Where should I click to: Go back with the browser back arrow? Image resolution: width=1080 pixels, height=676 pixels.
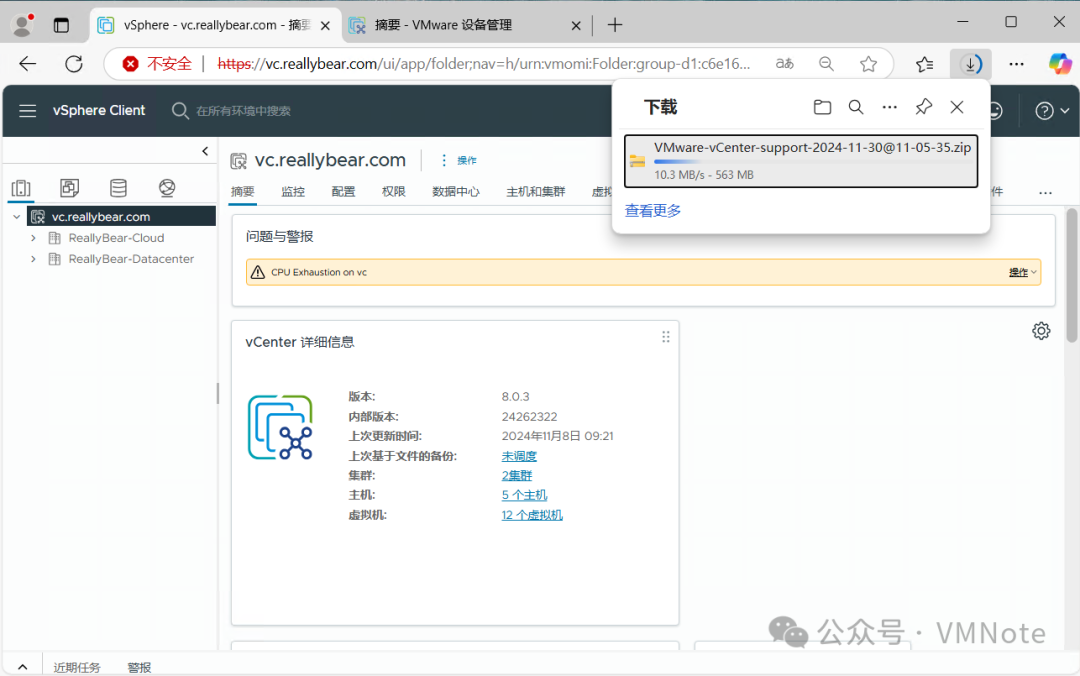28,64
